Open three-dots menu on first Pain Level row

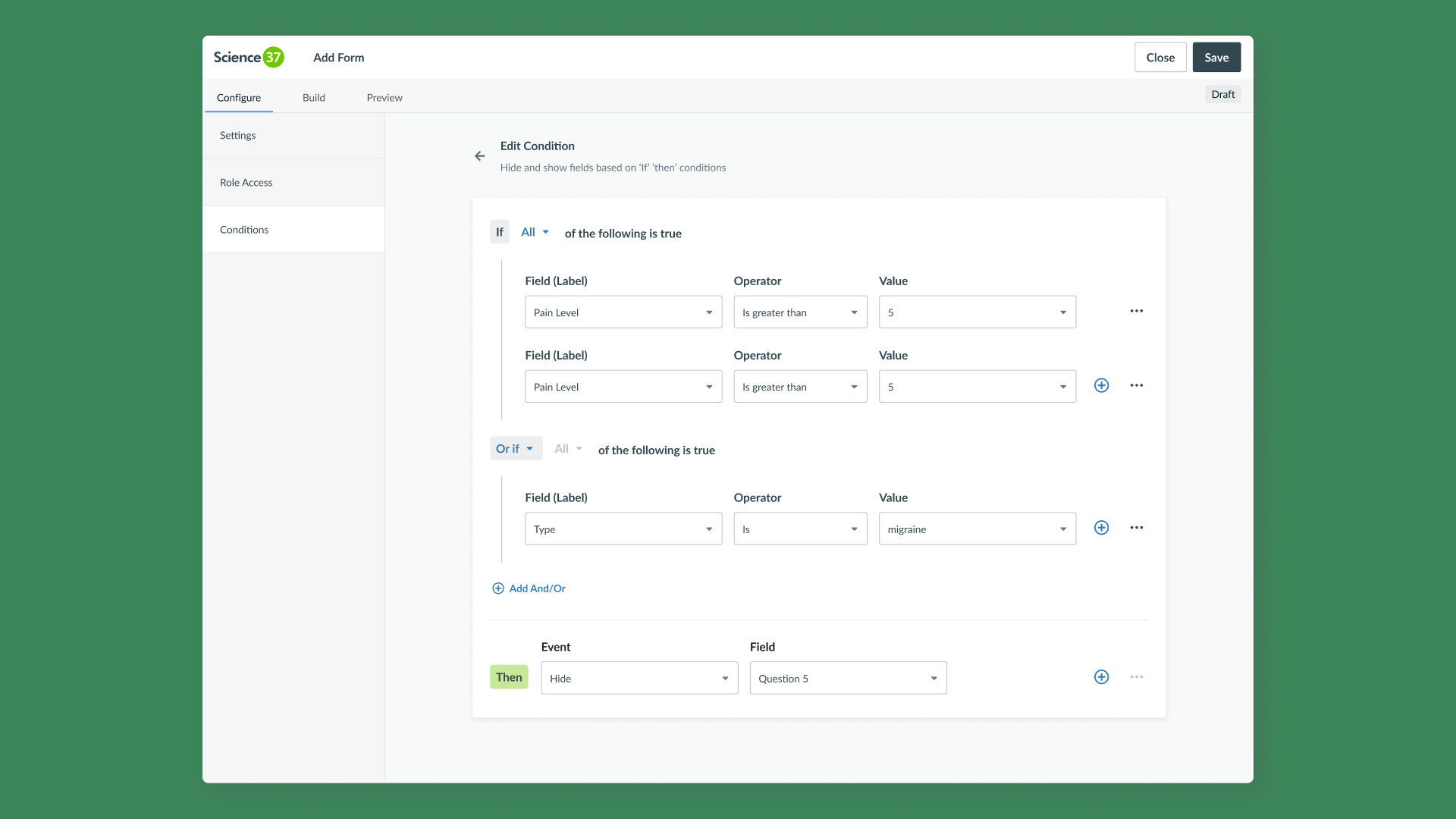pyautogui.click(x=1136, y=312)
